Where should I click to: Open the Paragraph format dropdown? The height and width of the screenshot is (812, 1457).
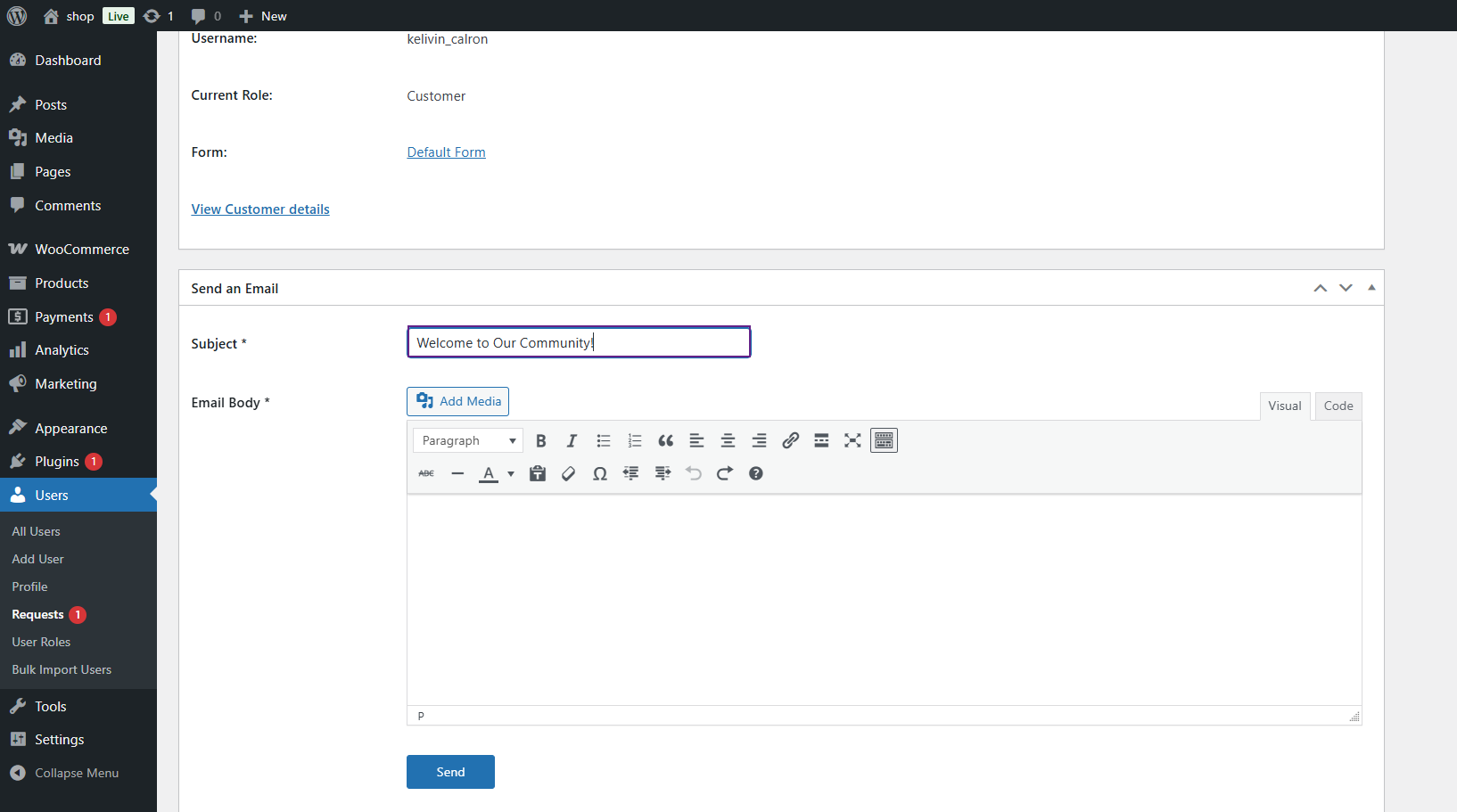coord(468,441)
